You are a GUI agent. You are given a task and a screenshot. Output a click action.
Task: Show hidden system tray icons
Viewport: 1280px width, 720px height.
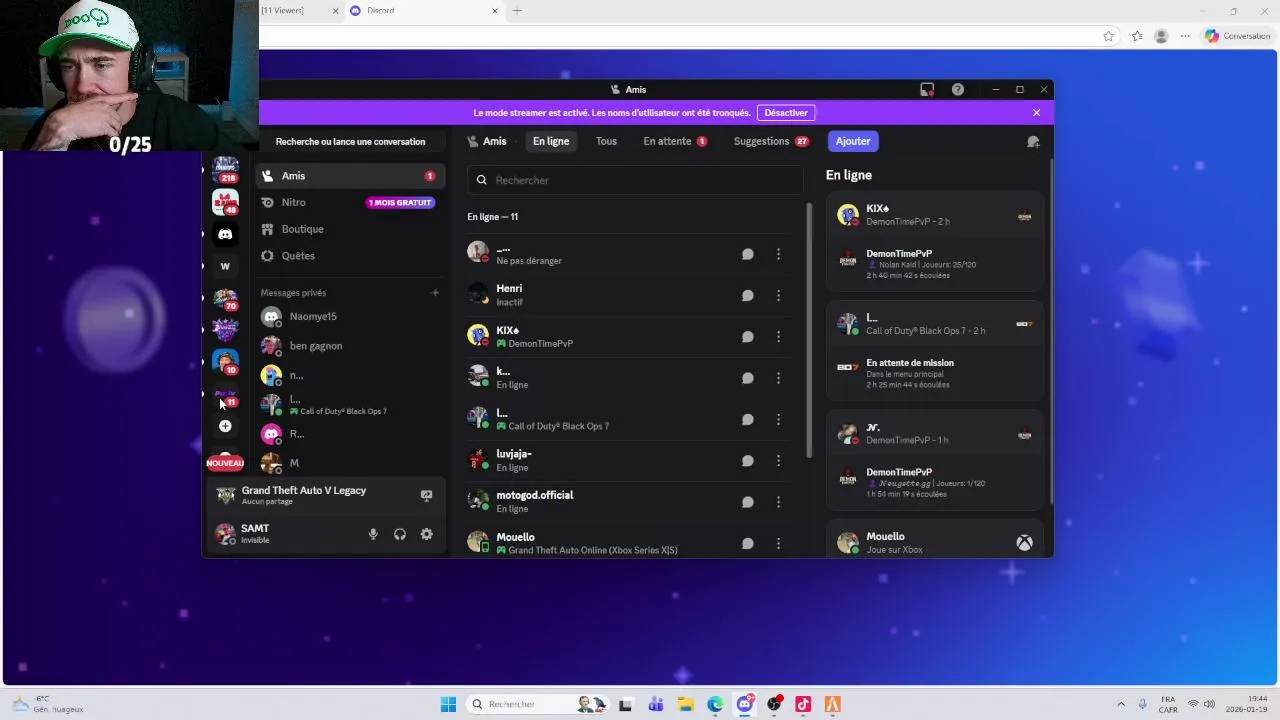coord(1120,704)
